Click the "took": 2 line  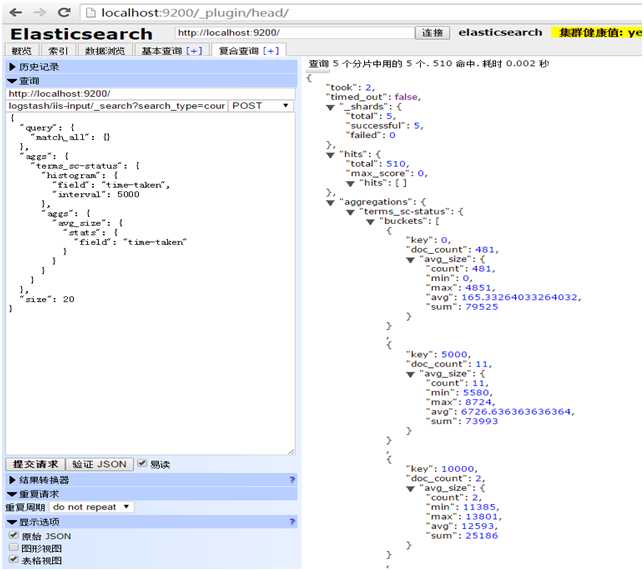tap(350, 87)
